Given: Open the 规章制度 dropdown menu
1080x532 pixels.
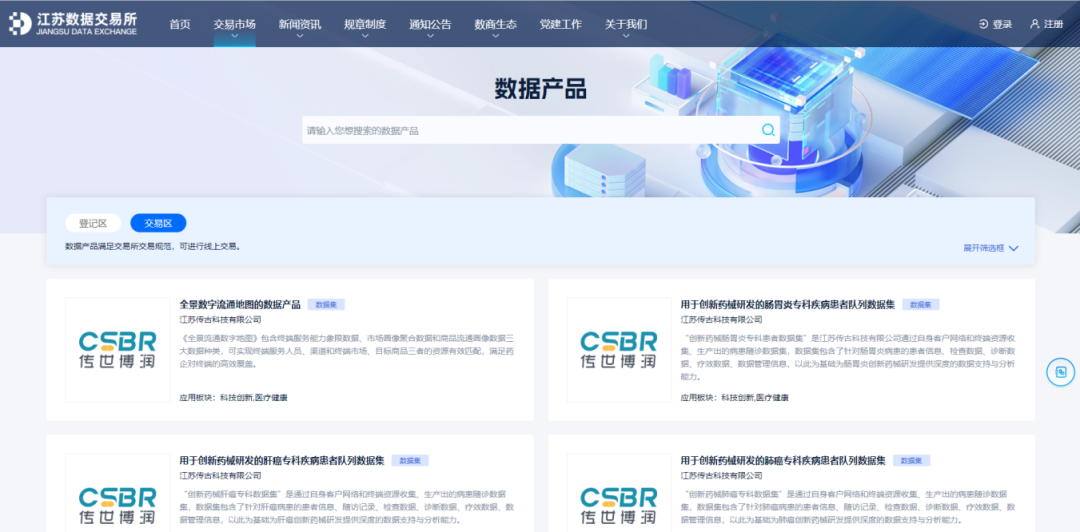Looking at the screenshot, I should coord(365,25).
